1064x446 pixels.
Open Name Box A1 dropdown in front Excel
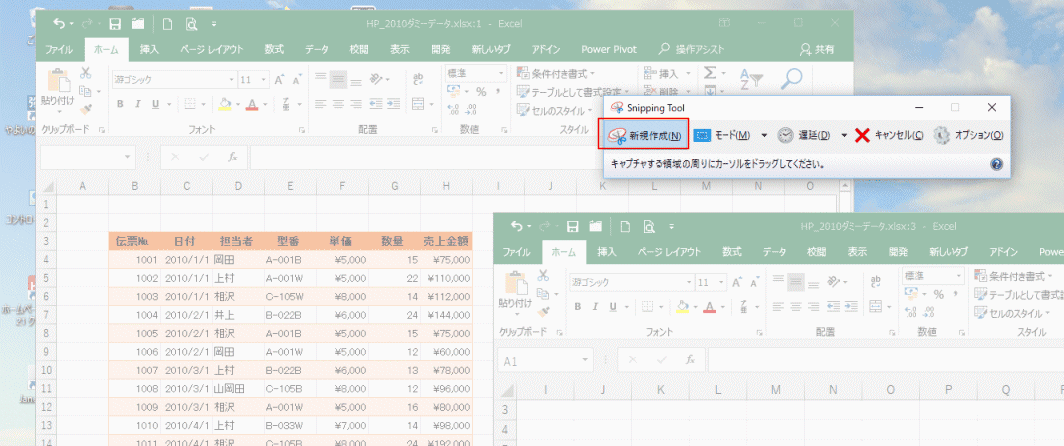[584, 360]
